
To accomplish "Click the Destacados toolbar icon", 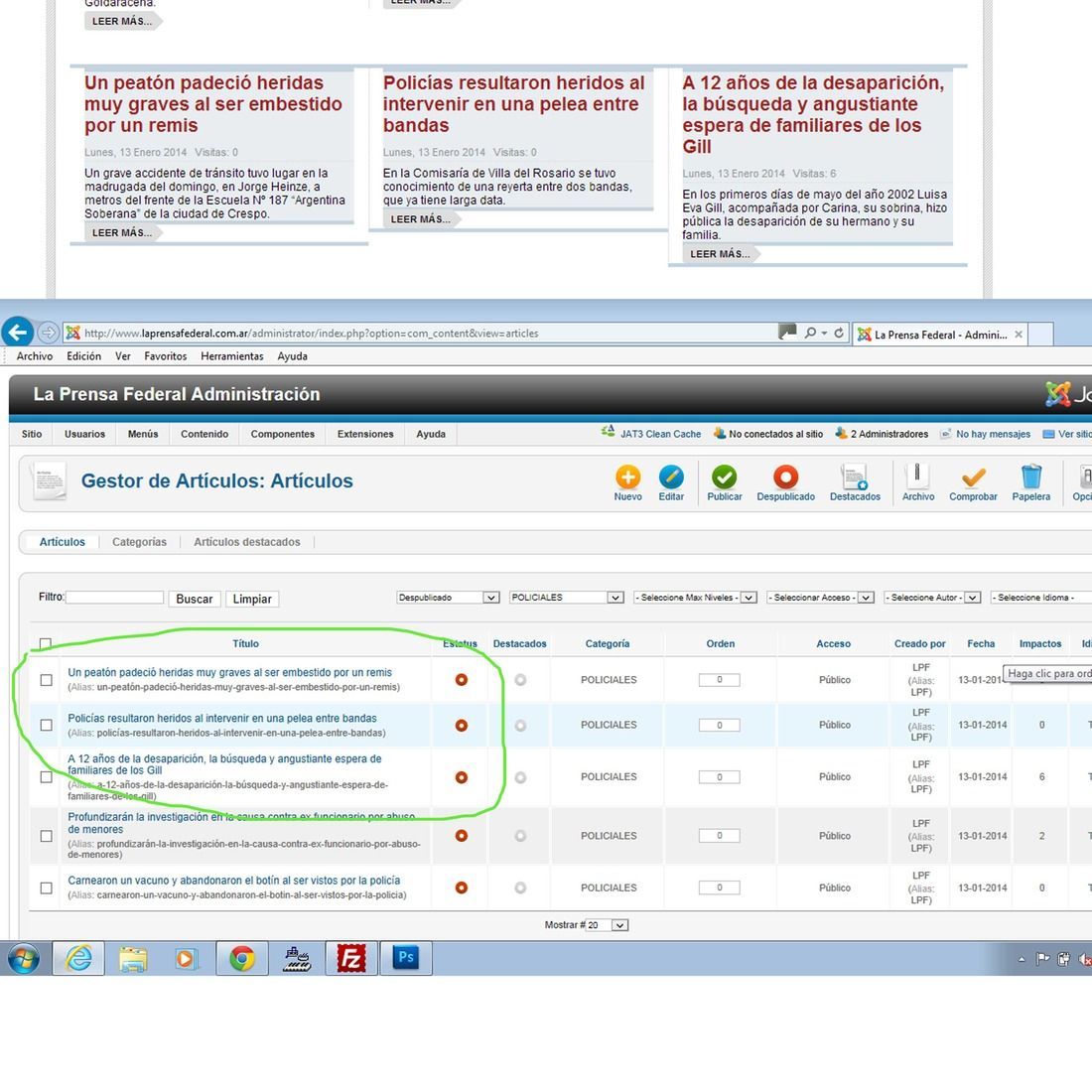I will point(855,478).
